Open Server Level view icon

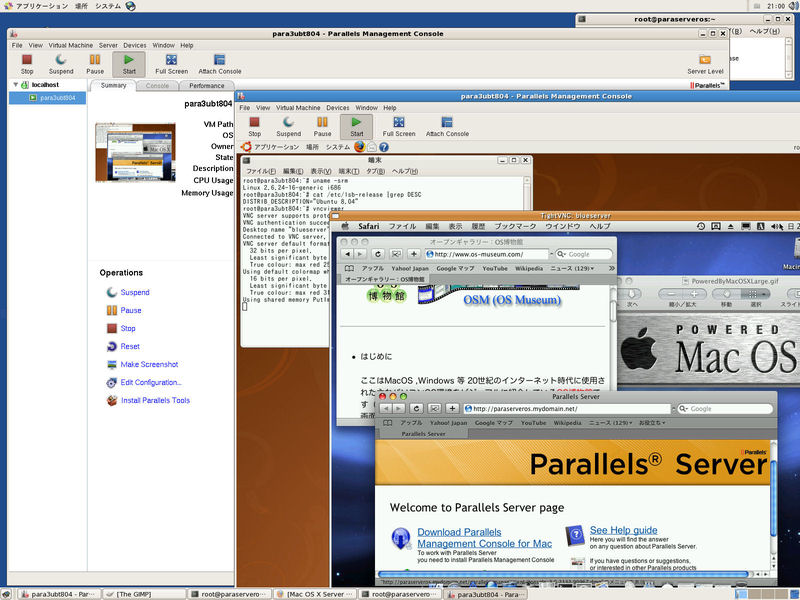(705, 60)
